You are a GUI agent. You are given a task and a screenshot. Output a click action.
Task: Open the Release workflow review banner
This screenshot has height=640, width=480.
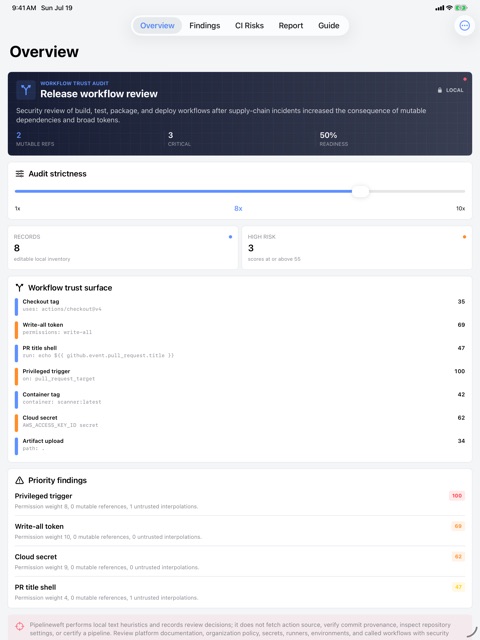[240, 114]
